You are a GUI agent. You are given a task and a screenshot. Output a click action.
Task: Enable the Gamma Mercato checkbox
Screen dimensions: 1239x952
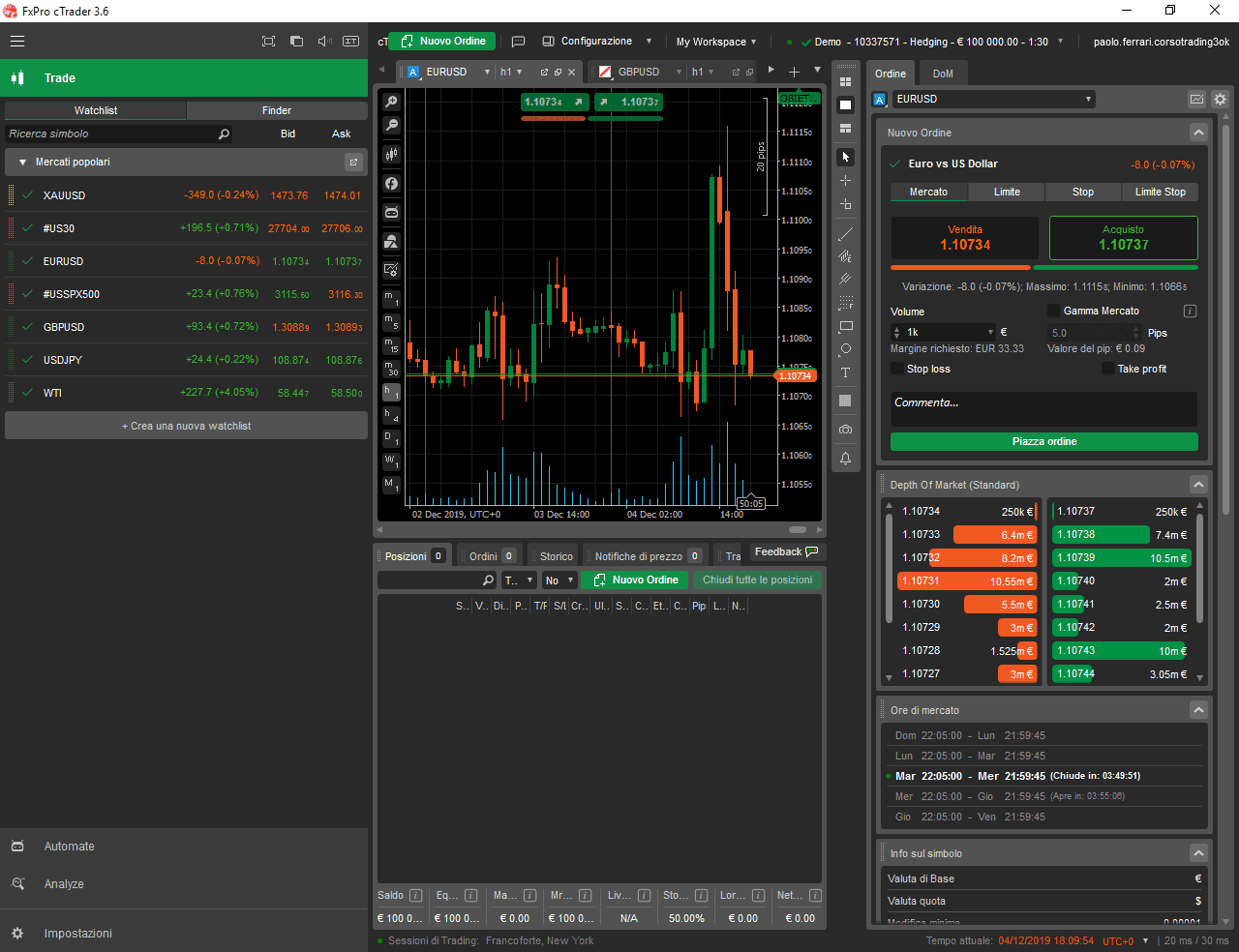click(x=1053, y=311)
